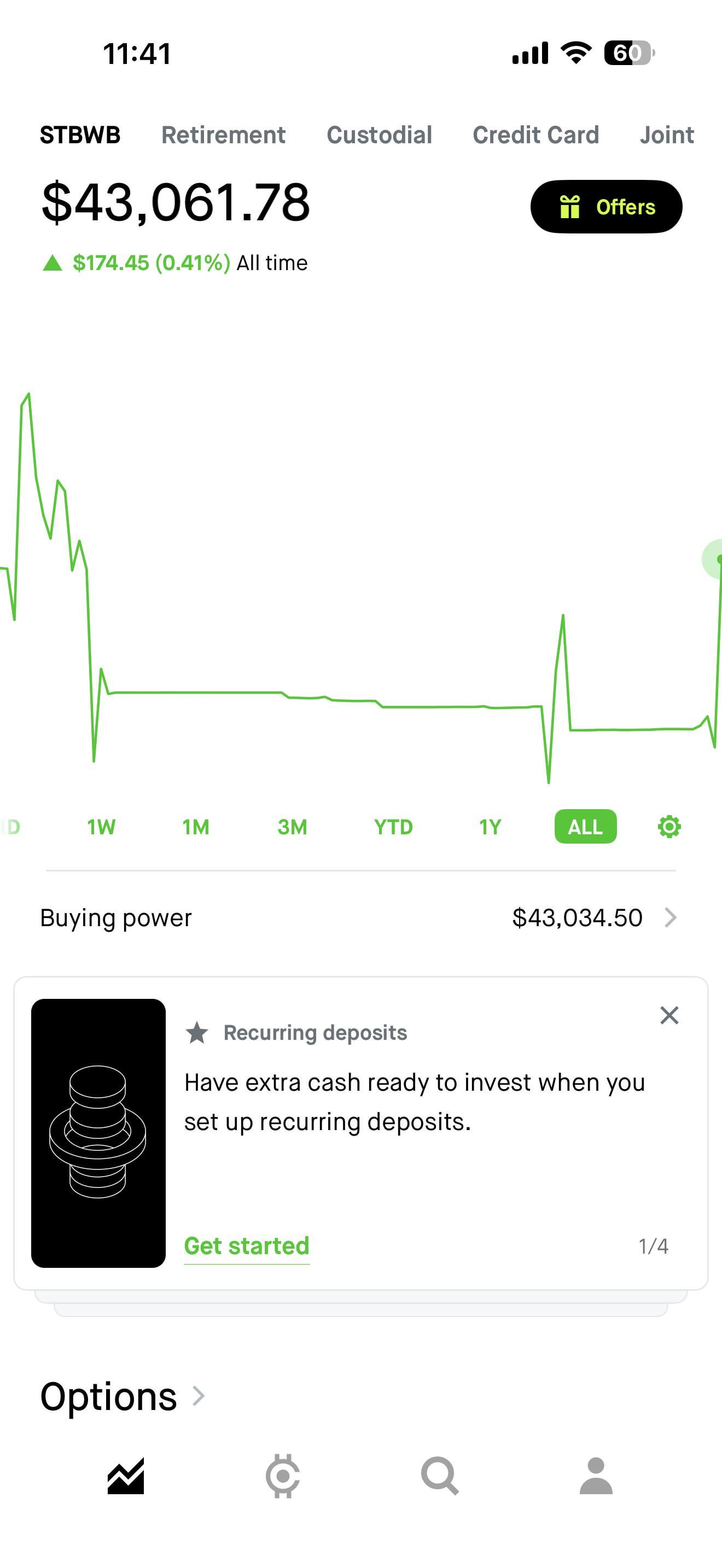Expand Buying power details chevron

[x=670, y=917]
